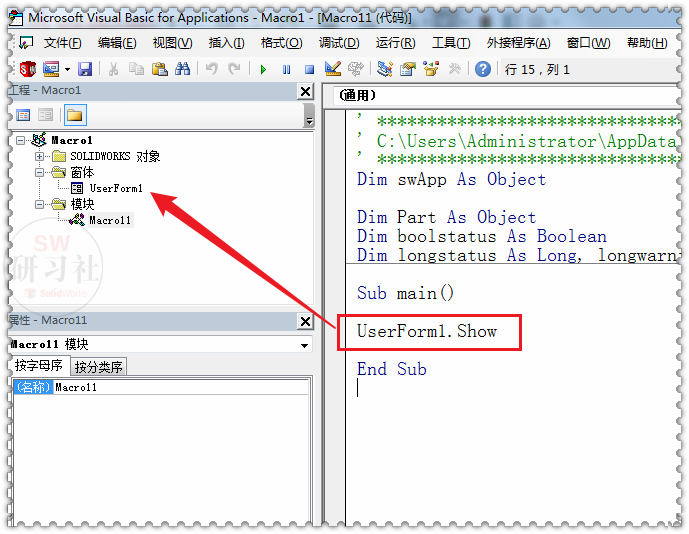Switch to the 按分类序 tab
The height and width of the screenshot is (534, 689).
(98, 367)
